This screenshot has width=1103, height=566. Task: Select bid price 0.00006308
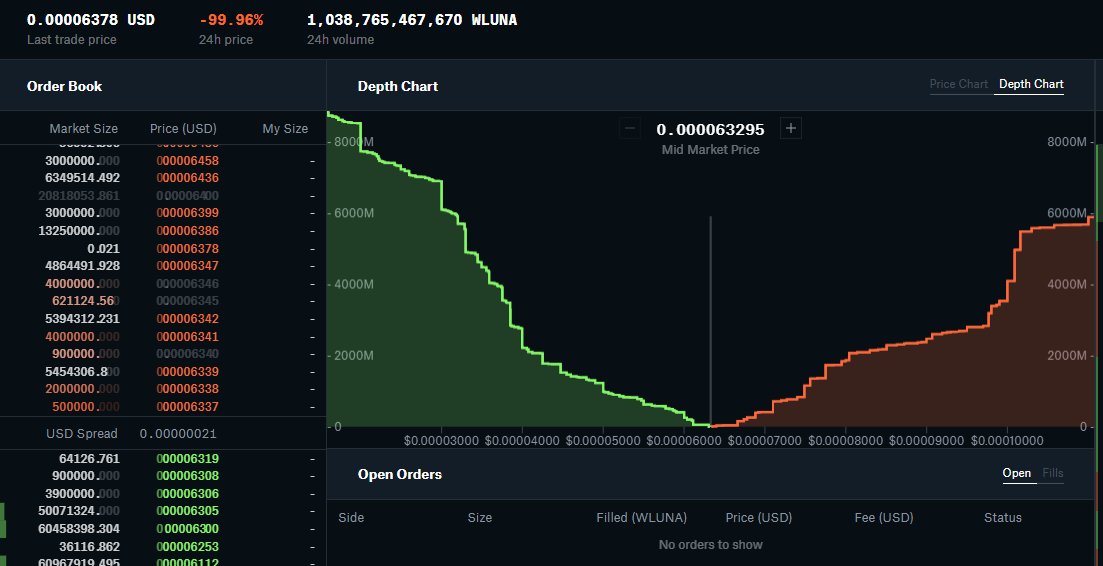(187, 476)
